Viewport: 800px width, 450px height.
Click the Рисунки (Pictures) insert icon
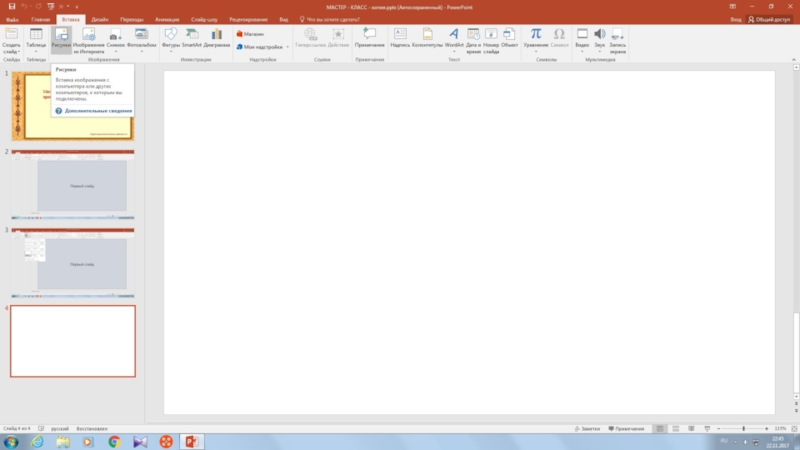[x=62, y=39]
